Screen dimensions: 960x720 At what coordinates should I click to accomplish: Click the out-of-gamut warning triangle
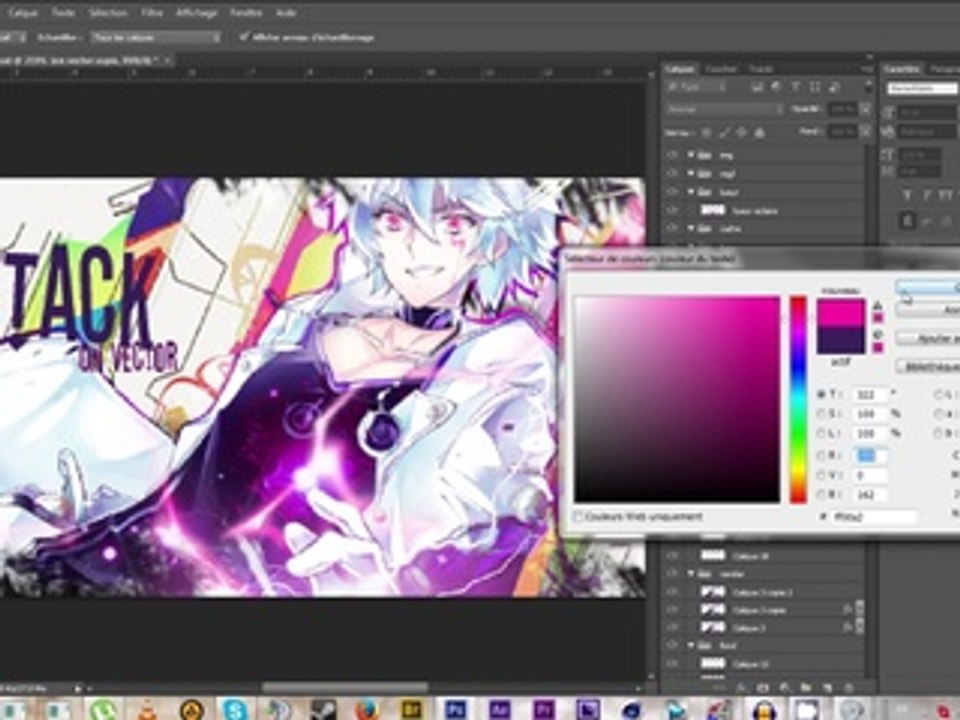coord(877,305)
